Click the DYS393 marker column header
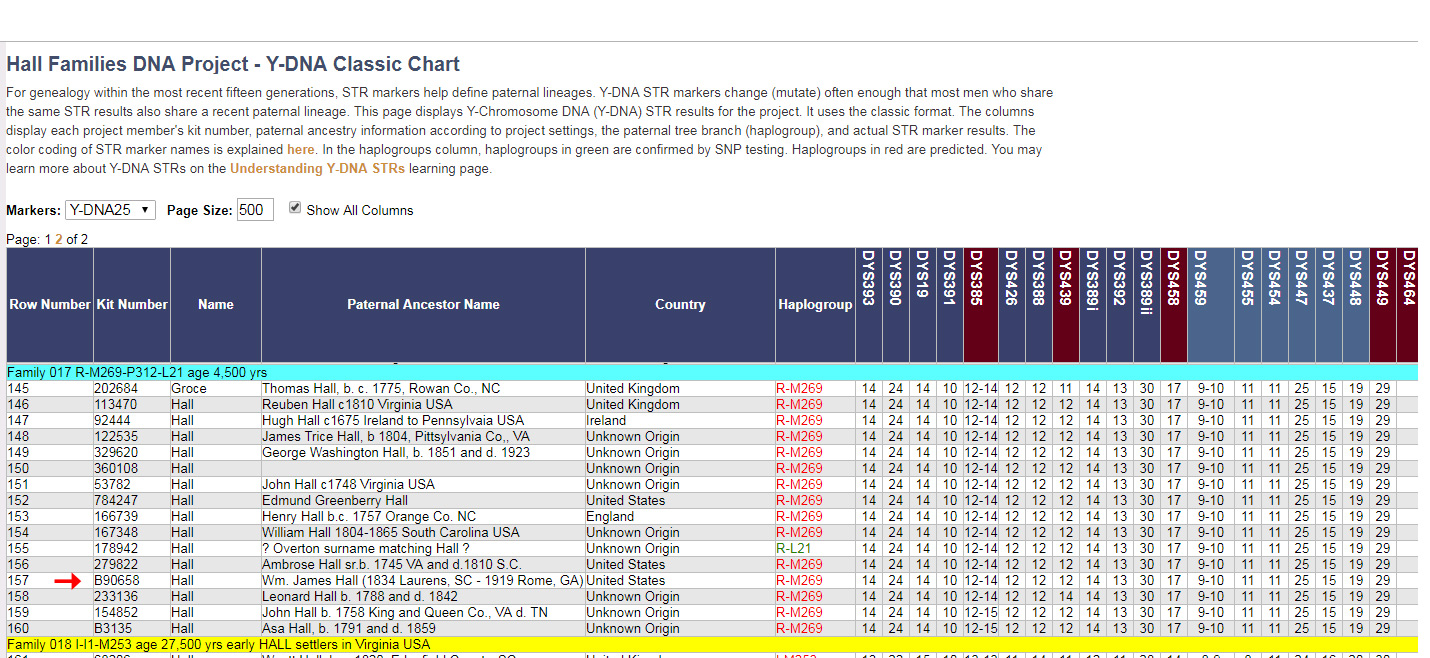 (869, 305)
